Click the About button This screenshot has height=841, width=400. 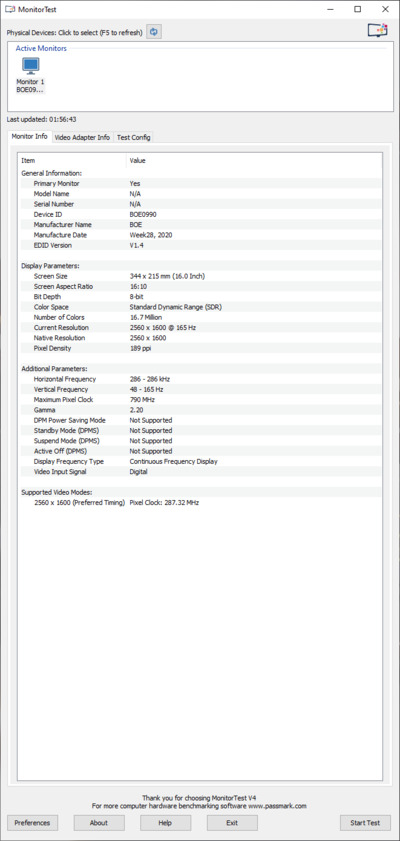point(99,823)
